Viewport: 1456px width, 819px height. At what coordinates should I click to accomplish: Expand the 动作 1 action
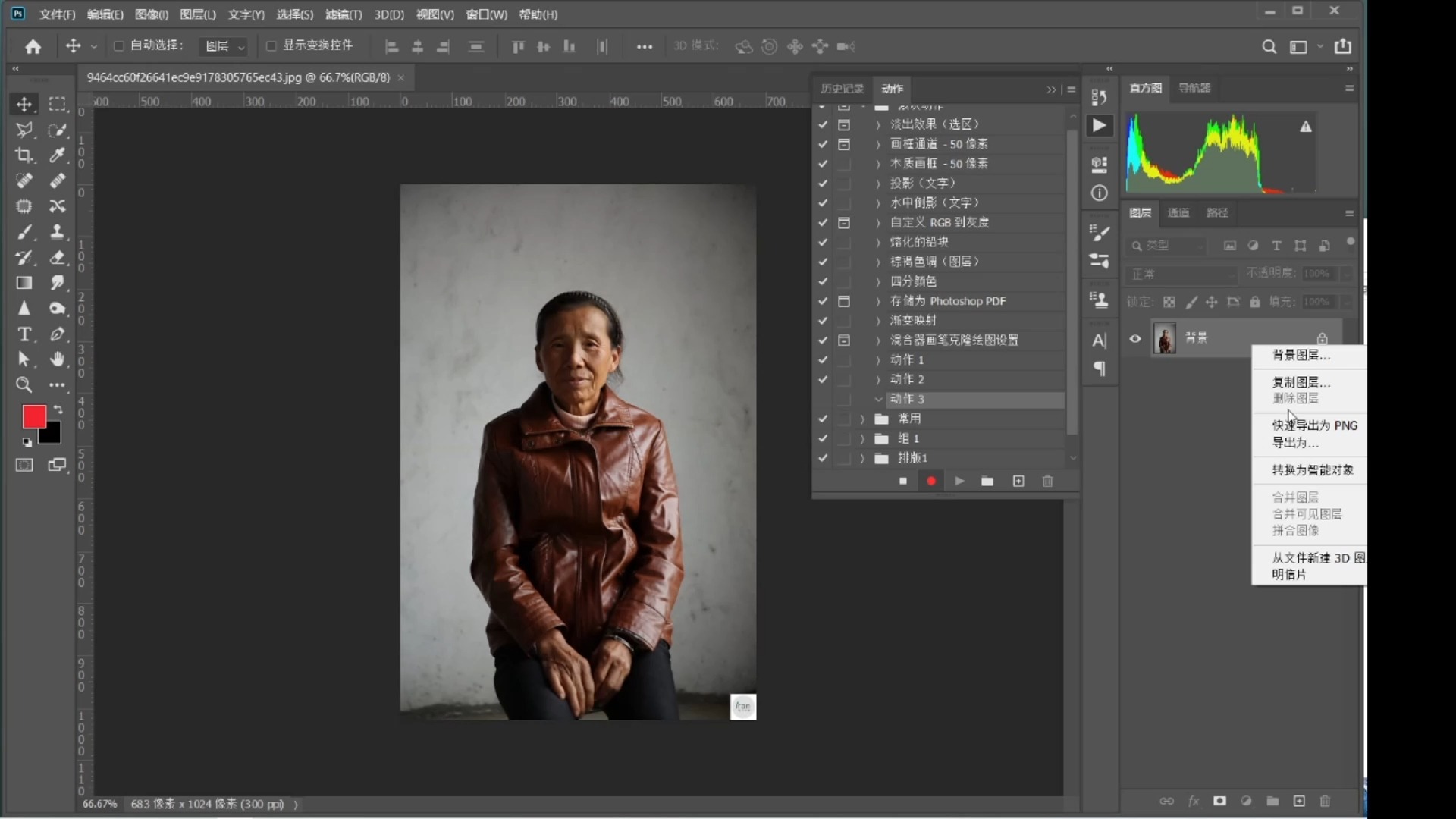(x=878, y=360)
